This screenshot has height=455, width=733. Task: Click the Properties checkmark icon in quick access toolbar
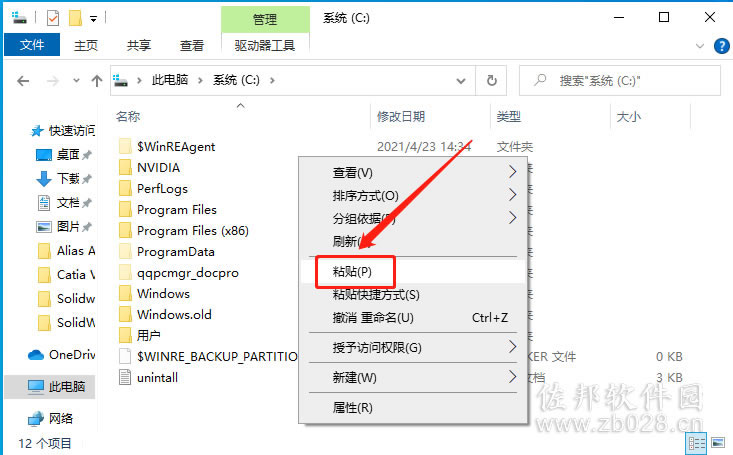click(53, 19)
